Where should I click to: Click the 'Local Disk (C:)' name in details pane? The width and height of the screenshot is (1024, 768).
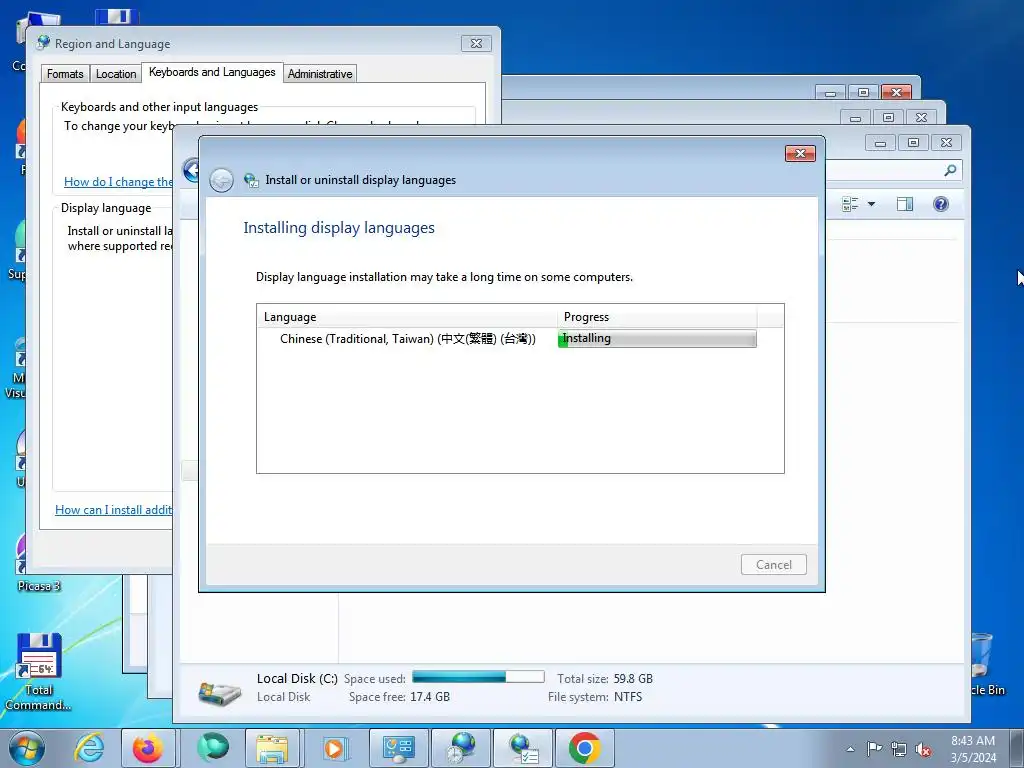(297, 679)
